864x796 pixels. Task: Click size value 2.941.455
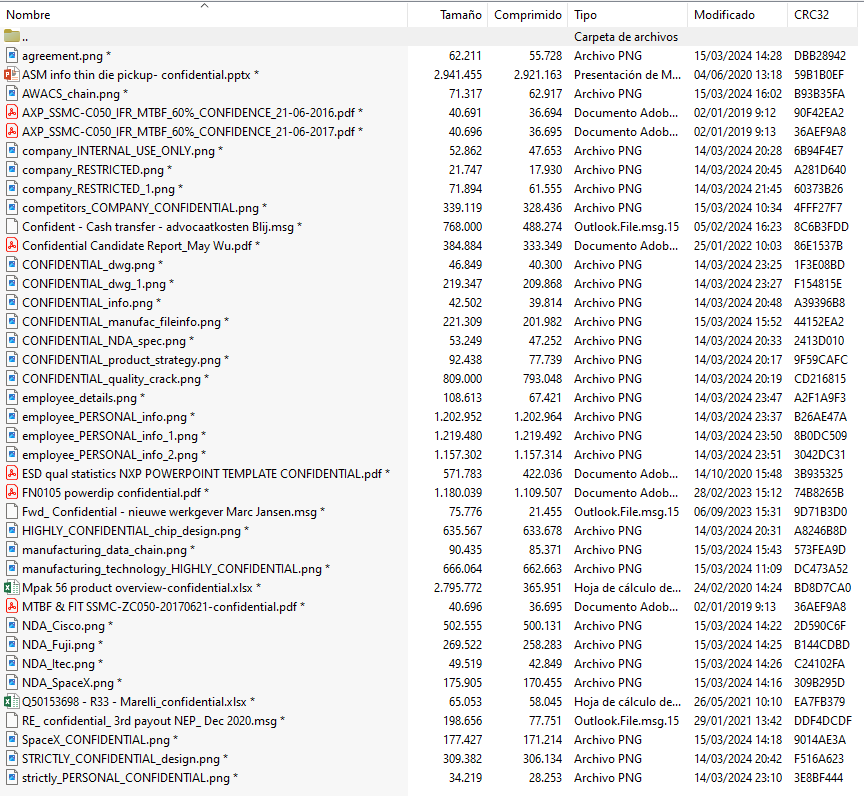[458, 74]
